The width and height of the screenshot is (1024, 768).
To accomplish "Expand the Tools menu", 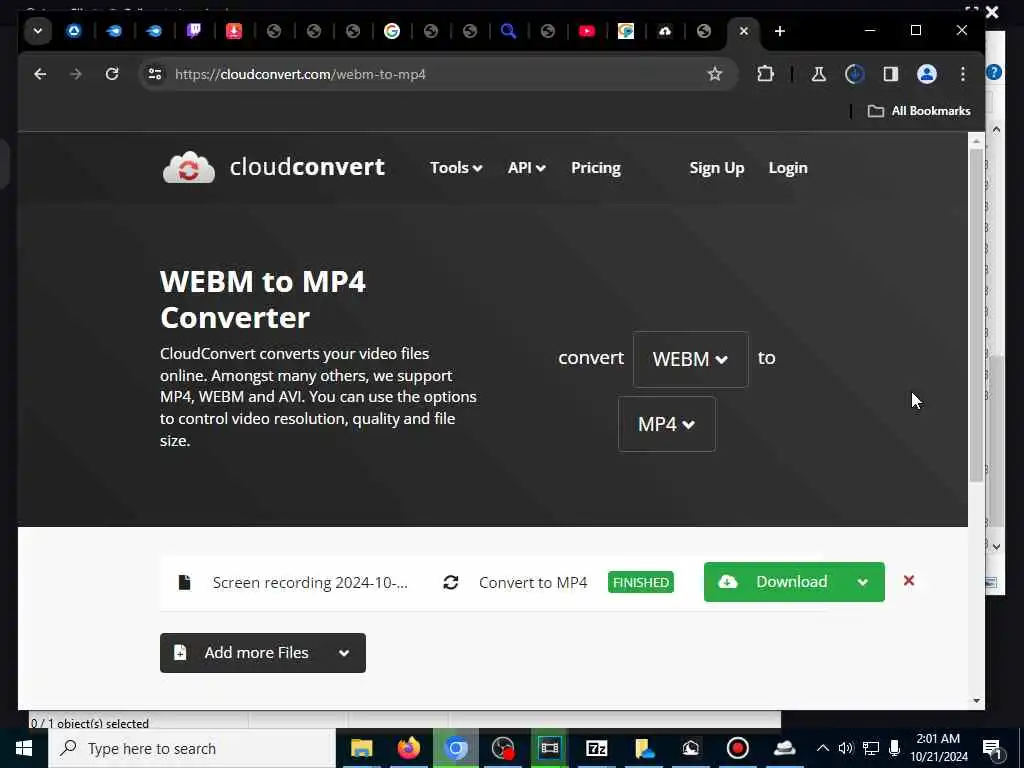I will 456,168.
